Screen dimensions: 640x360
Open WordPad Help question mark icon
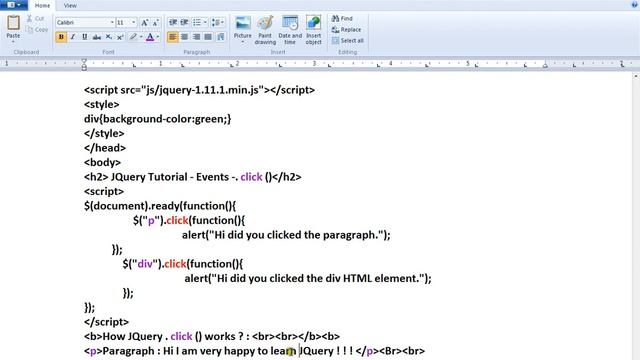(635, 5)
